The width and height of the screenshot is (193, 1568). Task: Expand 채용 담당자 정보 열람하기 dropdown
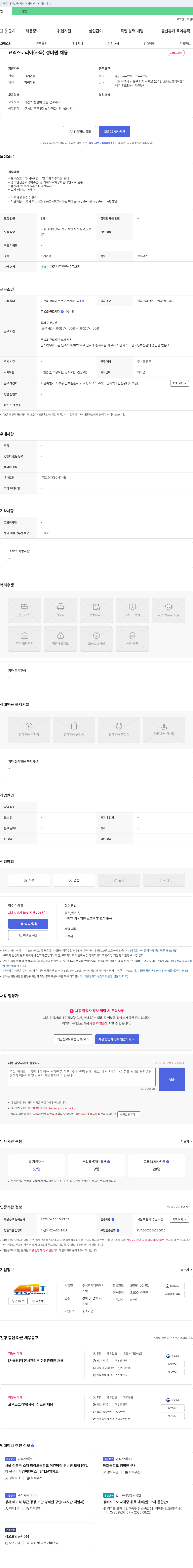tap(117, 1039)
